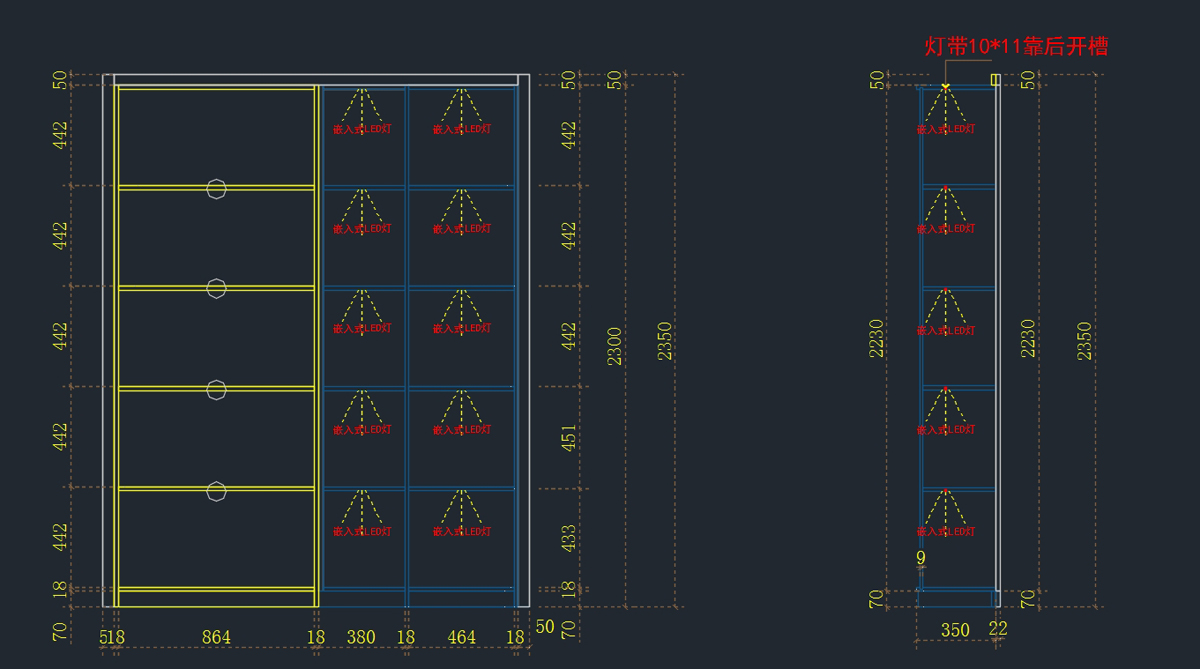Screen dimensions: 1200x669
Task: Select the 433 height dimension text
Action: click(569, 537)
